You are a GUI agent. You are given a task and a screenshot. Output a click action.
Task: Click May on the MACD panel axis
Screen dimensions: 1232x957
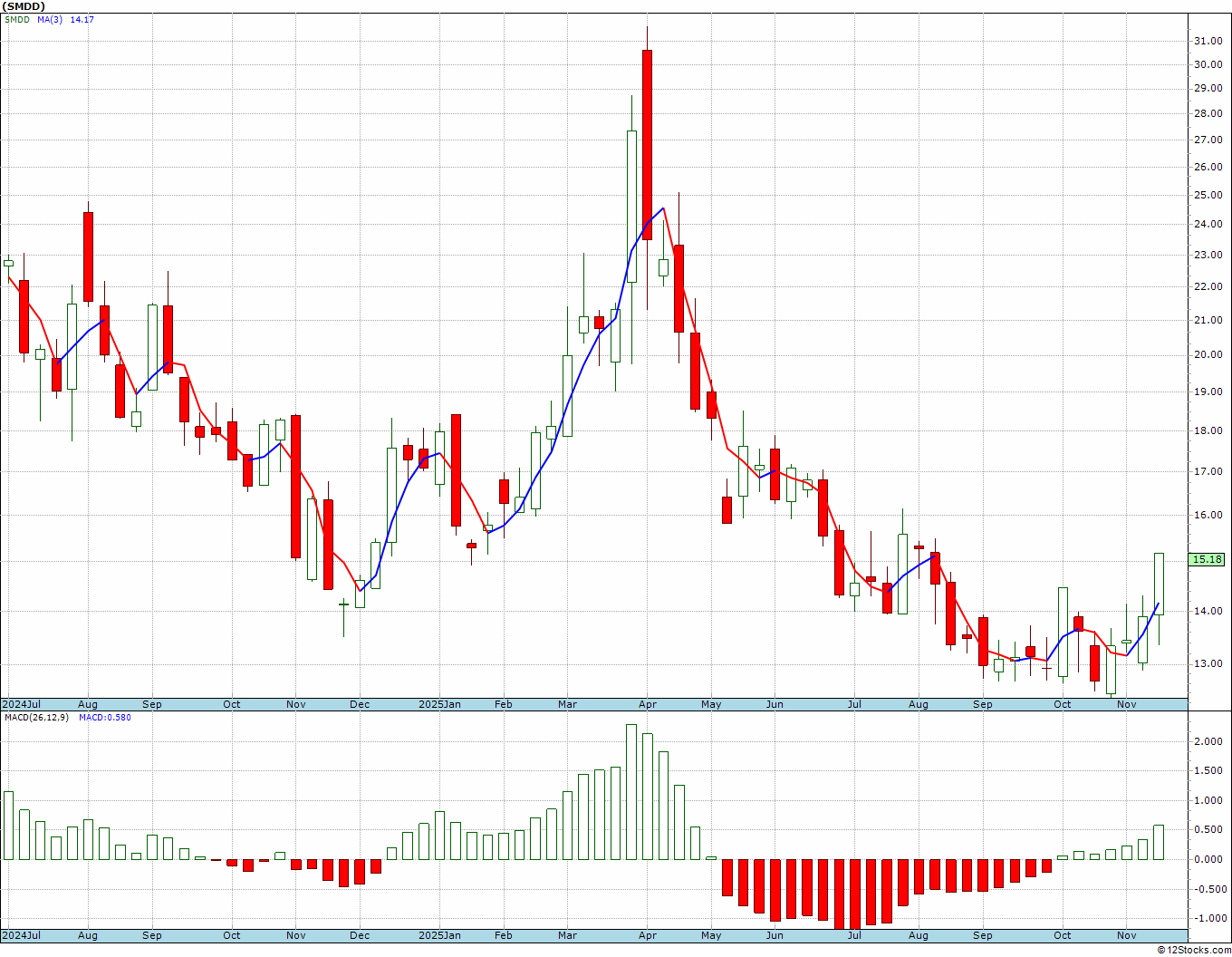[711, 935]
